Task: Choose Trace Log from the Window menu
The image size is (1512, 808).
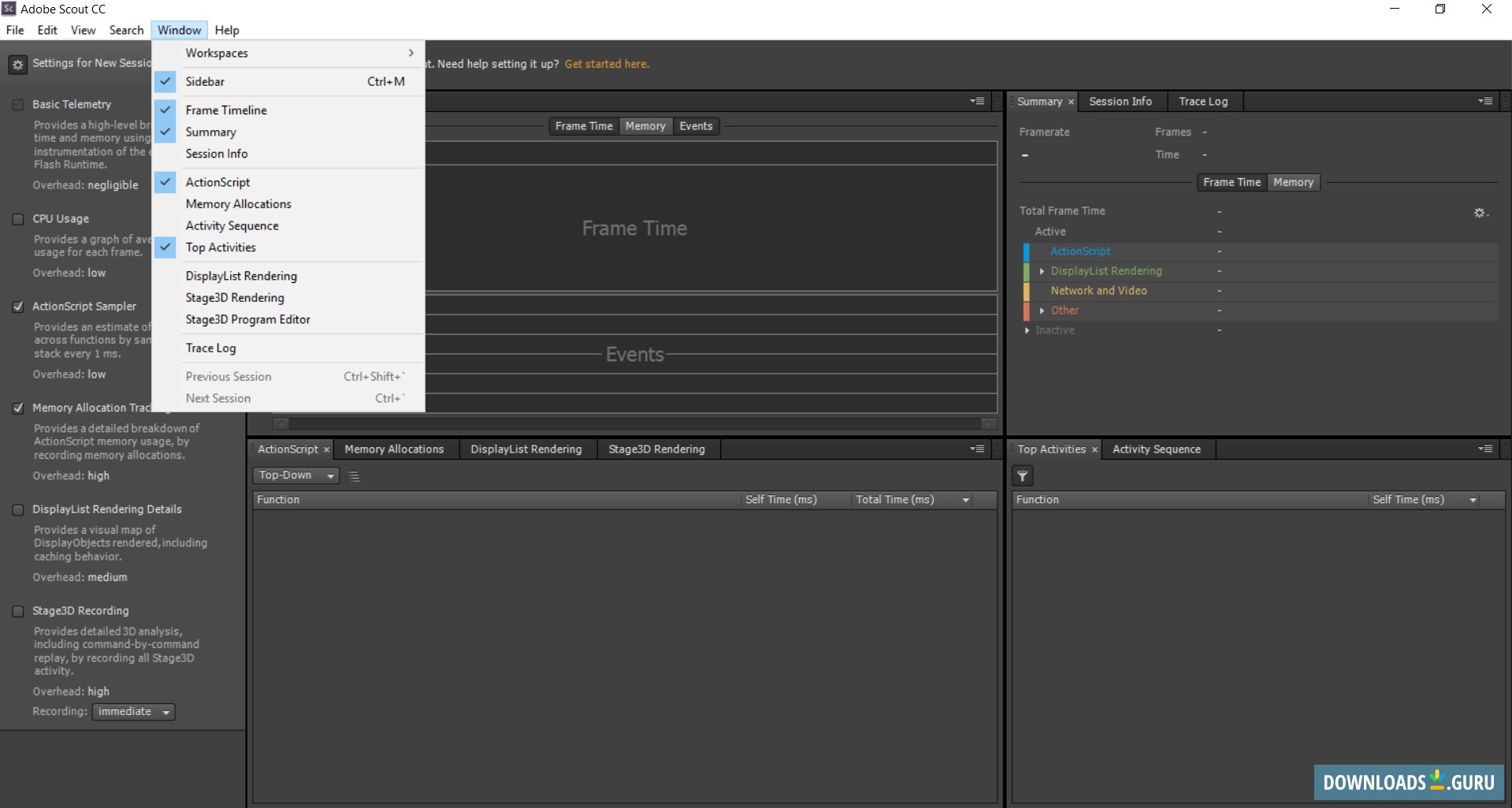Action: [x=288, y=348]
